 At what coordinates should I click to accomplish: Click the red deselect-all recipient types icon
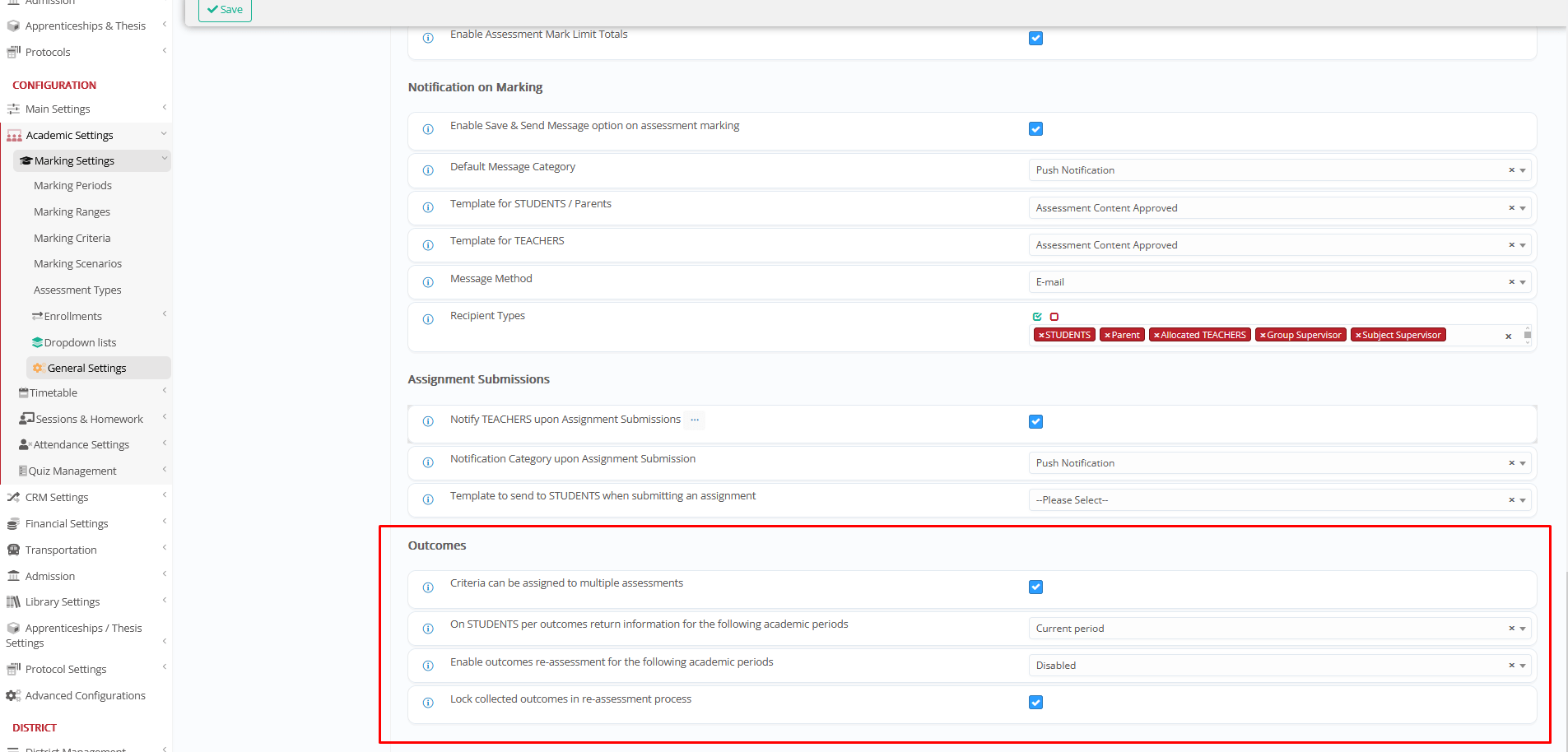pos(1054,317)
